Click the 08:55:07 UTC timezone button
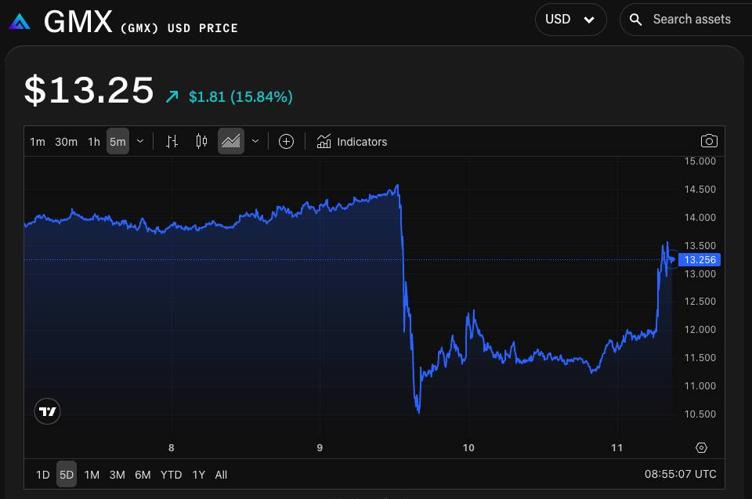752x499 pixels. click(x=680, y=475)
